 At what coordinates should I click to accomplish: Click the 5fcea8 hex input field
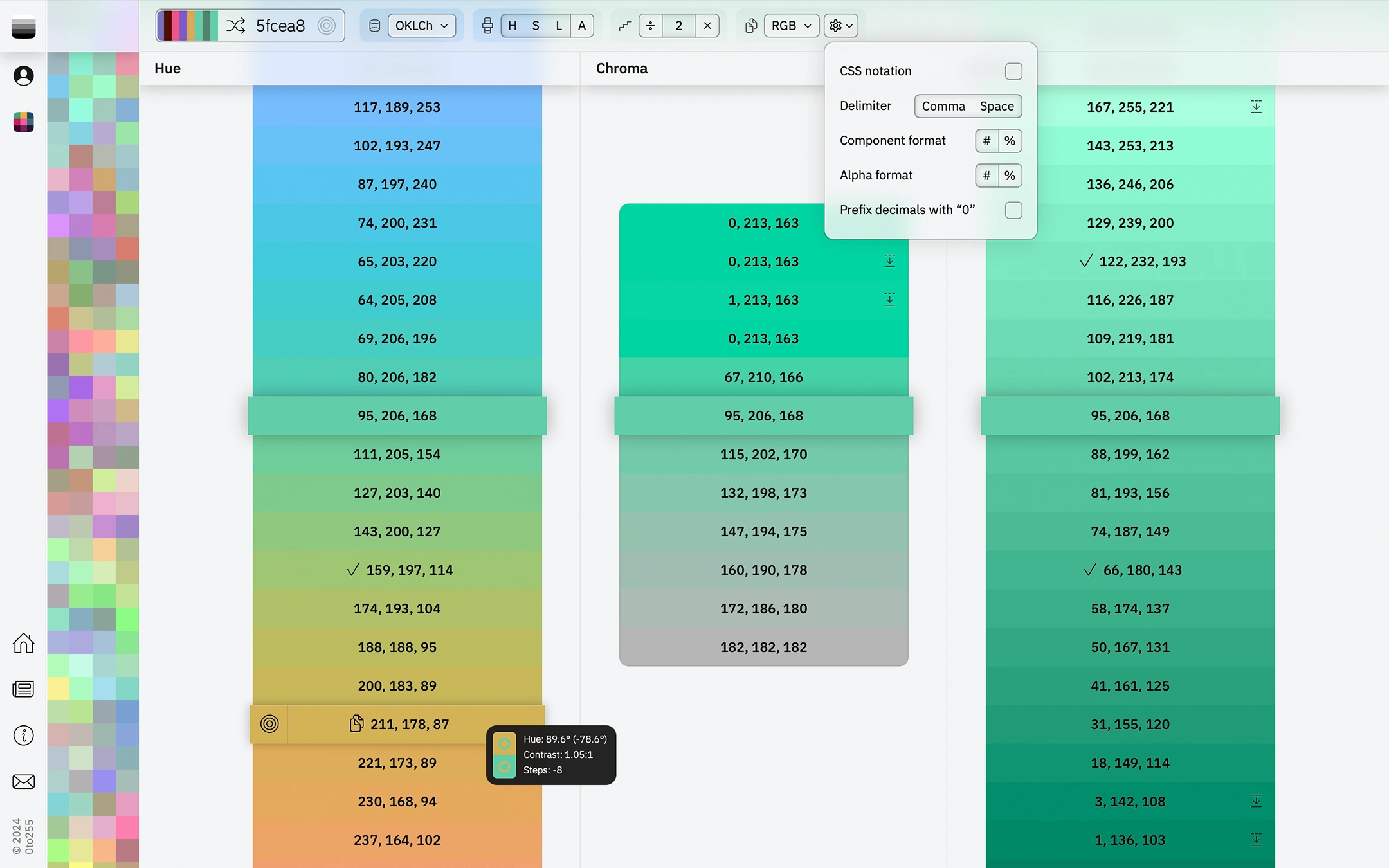(x=280, y=26)
